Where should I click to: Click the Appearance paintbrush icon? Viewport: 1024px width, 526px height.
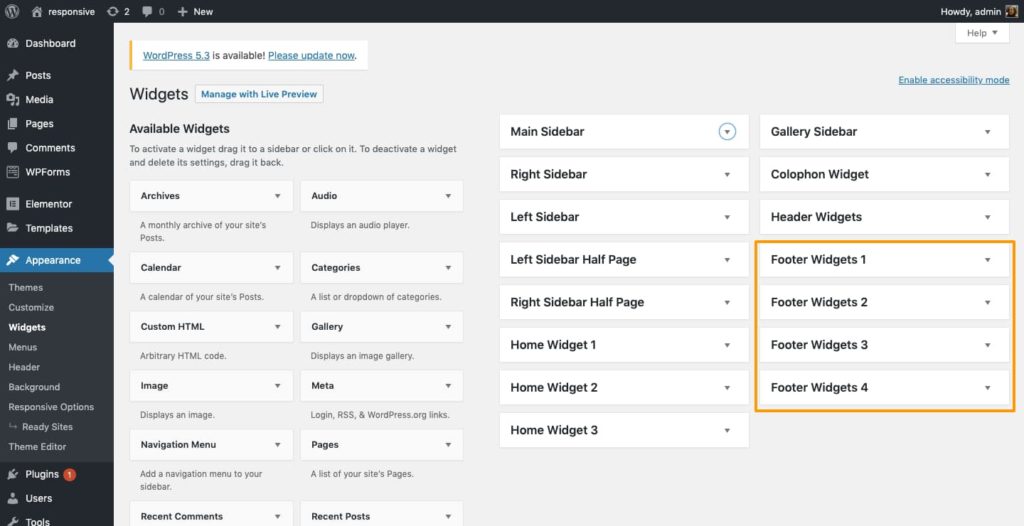coord(12,260)
